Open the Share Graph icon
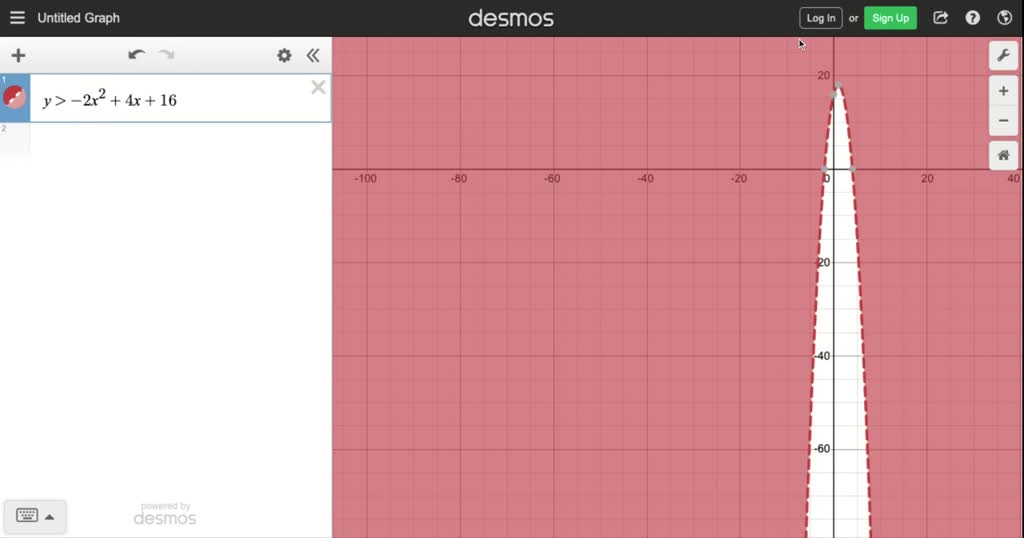 pos(940,18)
